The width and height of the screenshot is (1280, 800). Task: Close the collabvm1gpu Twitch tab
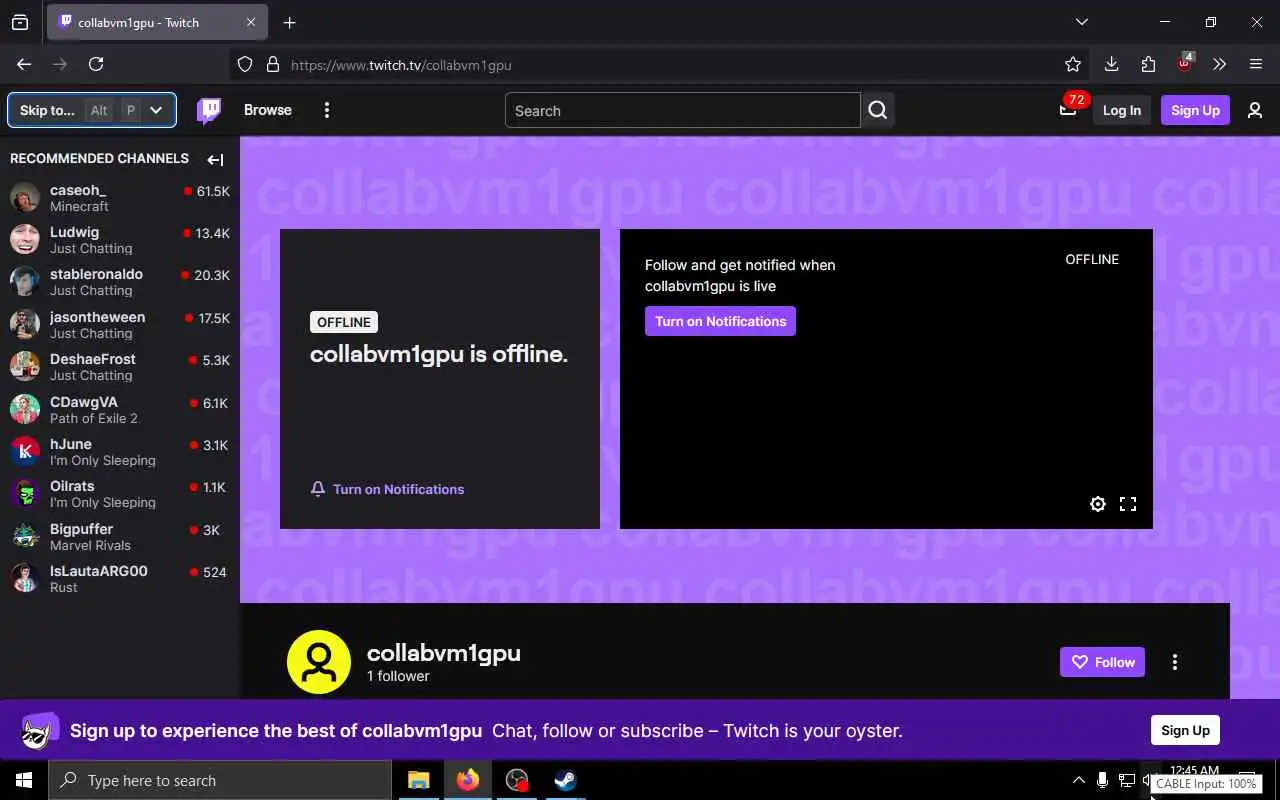coord(251,22)
